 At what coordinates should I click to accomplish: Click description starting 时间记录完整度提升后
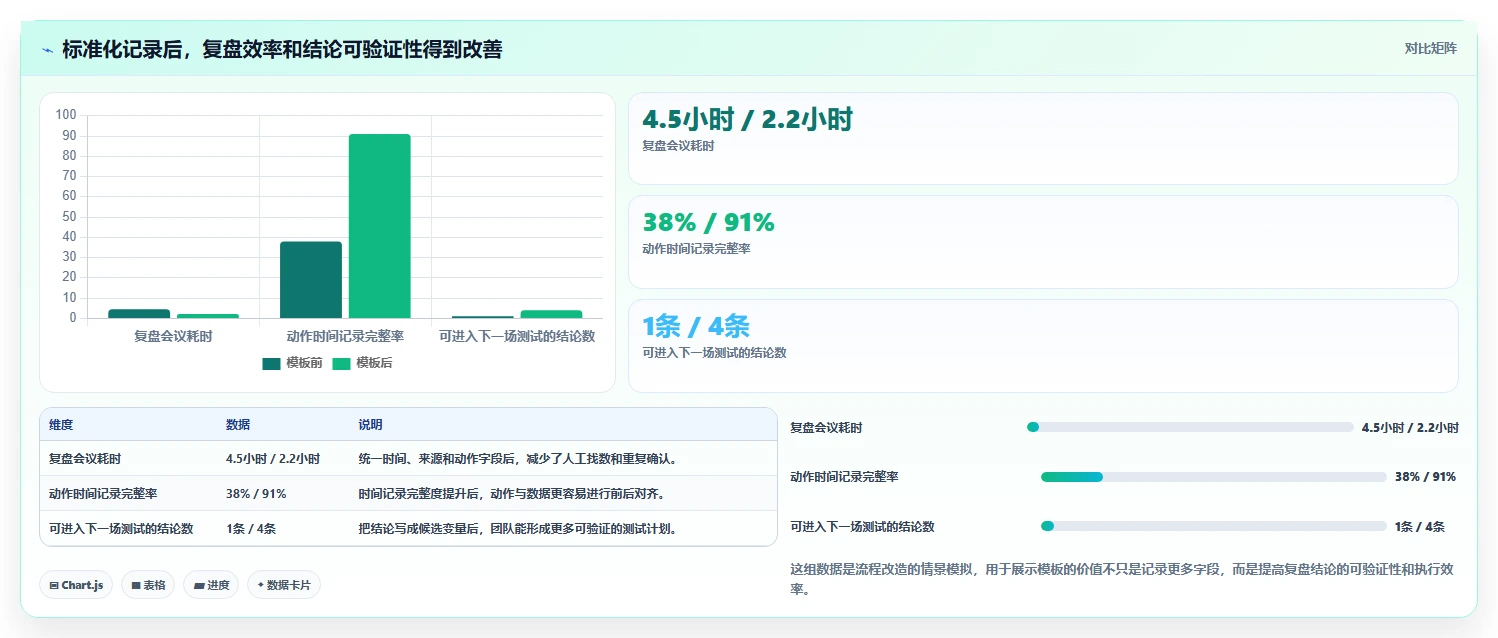[x=512, y=494]
